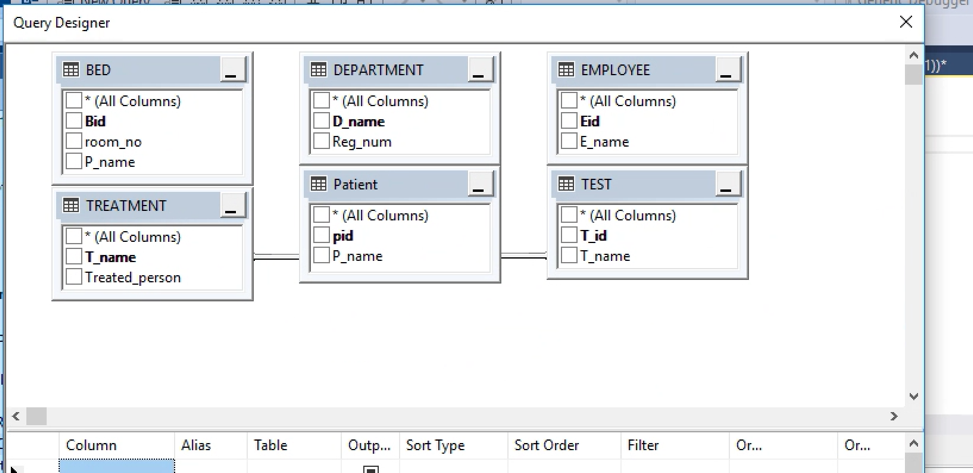Minimize the DEPARTMENT table box
973x473 pixels.
tap(480, 70)
